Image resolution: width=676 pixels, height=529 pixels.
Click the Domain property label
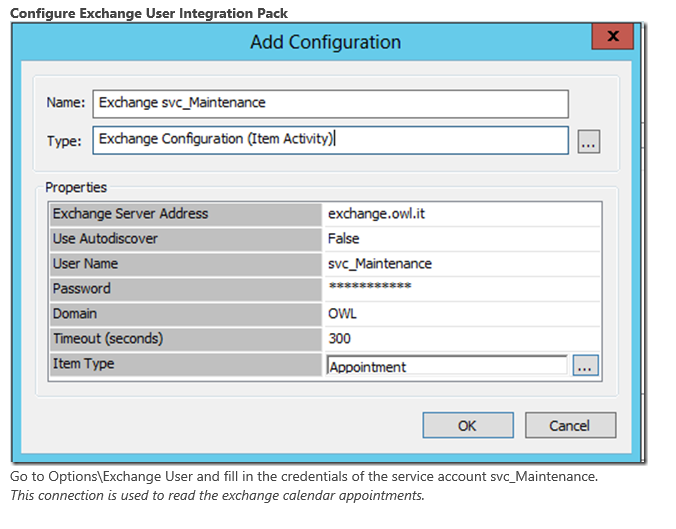[x=186, y=313]
